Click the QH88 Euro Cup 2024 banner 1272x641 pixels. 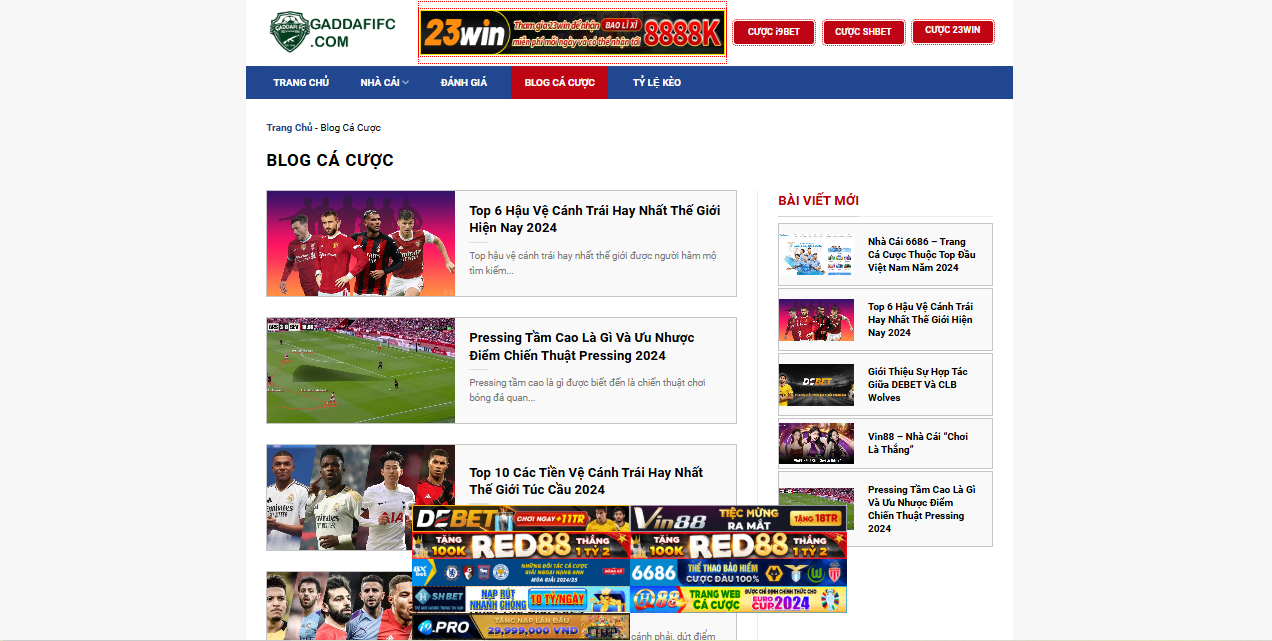click(738, 599)
